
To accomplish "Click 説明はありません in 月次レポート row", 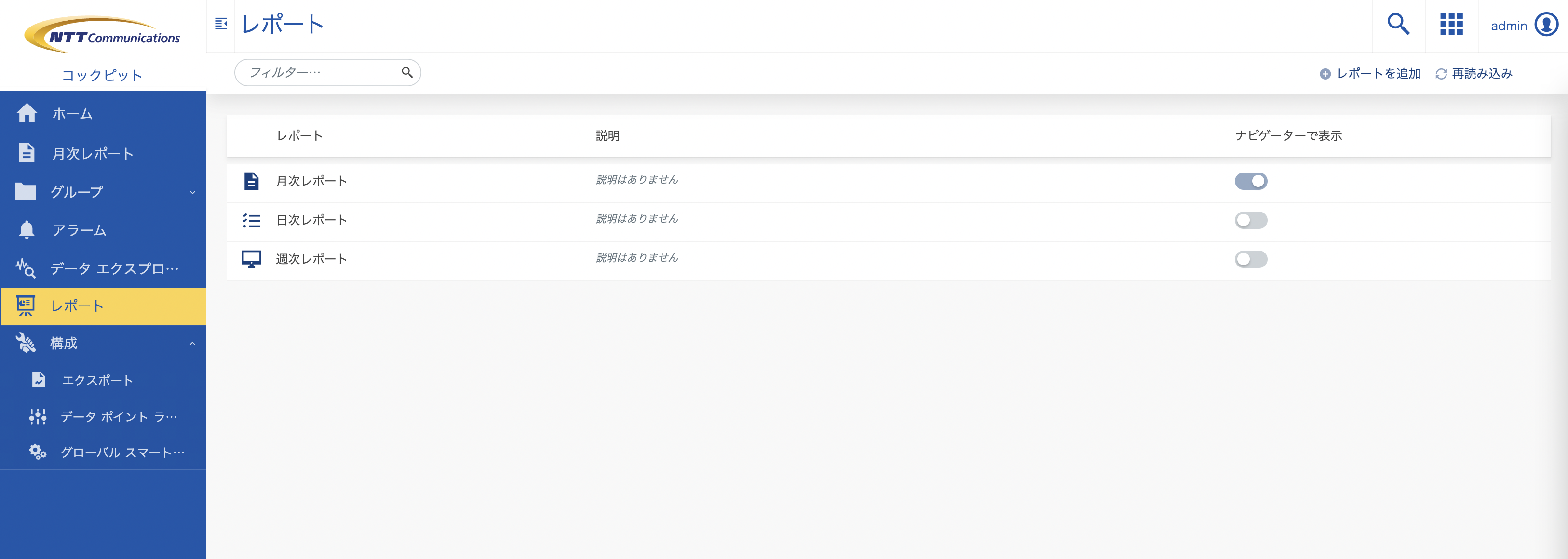I will pyautogui.click(x=636, y=179).
